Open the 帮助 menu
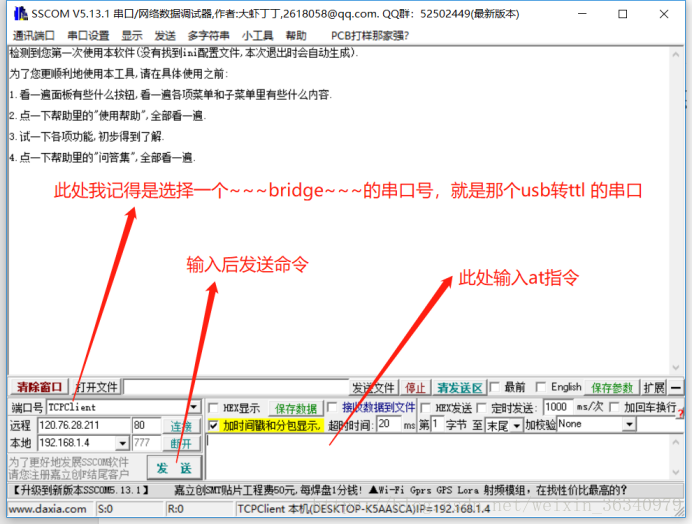Image resolution: width=693 pixels, height=525 pixels. (296, 35)
